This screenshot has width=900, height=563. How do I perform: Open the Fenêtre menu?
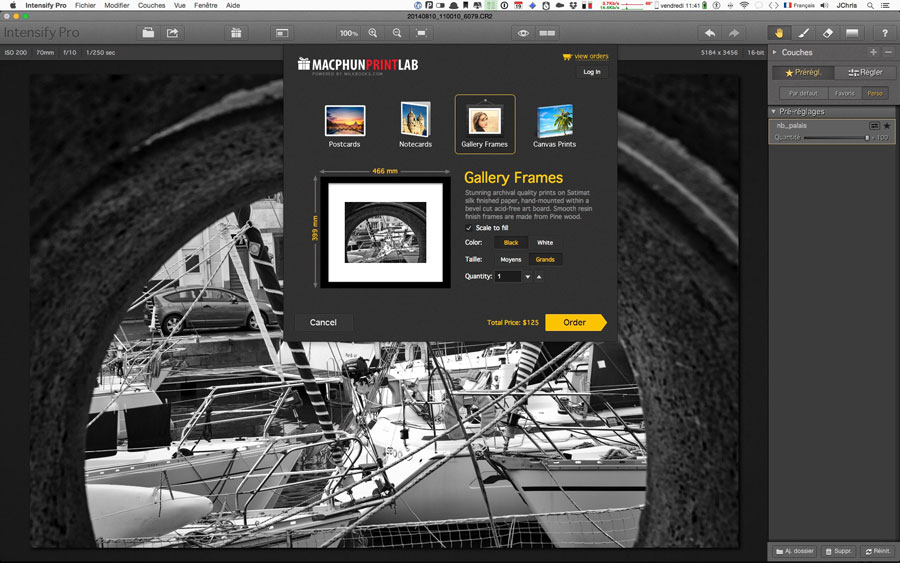coord(205,5)
